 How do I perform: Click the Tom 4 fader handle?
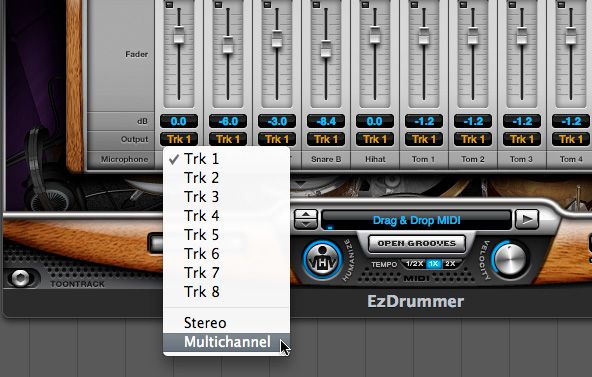tap(571, 36)
